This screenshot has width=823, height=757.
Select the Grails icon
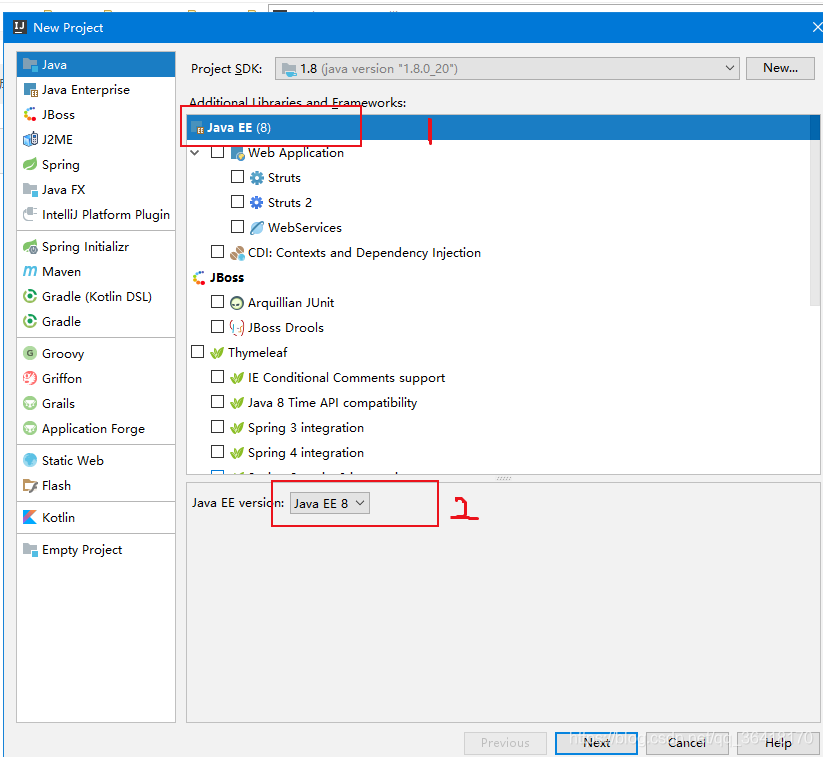click(x=30, y=403)
